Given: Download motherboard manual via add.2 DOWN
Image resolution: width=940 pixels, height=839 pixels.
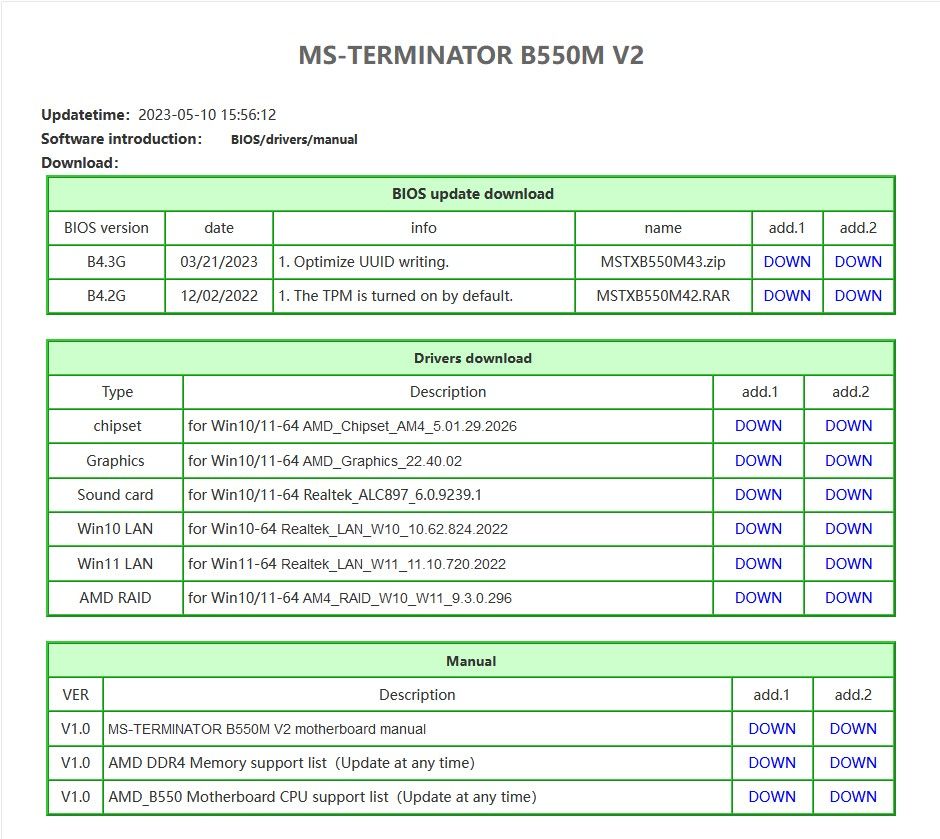Looking at the screenshot, I should 853,729.
